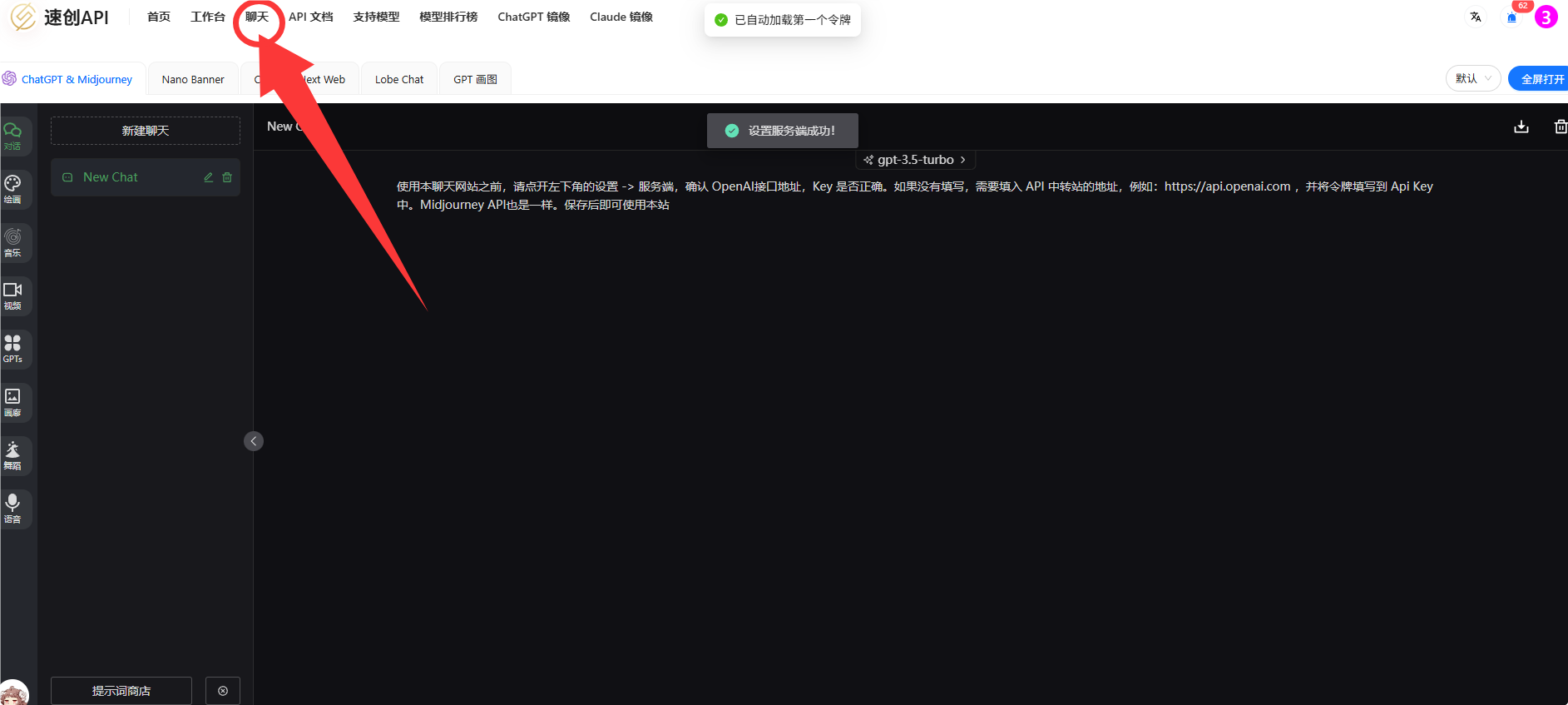Delete New Chat with the trash icon
This screenshot has height=705, width=1568.
pos(227,177)
